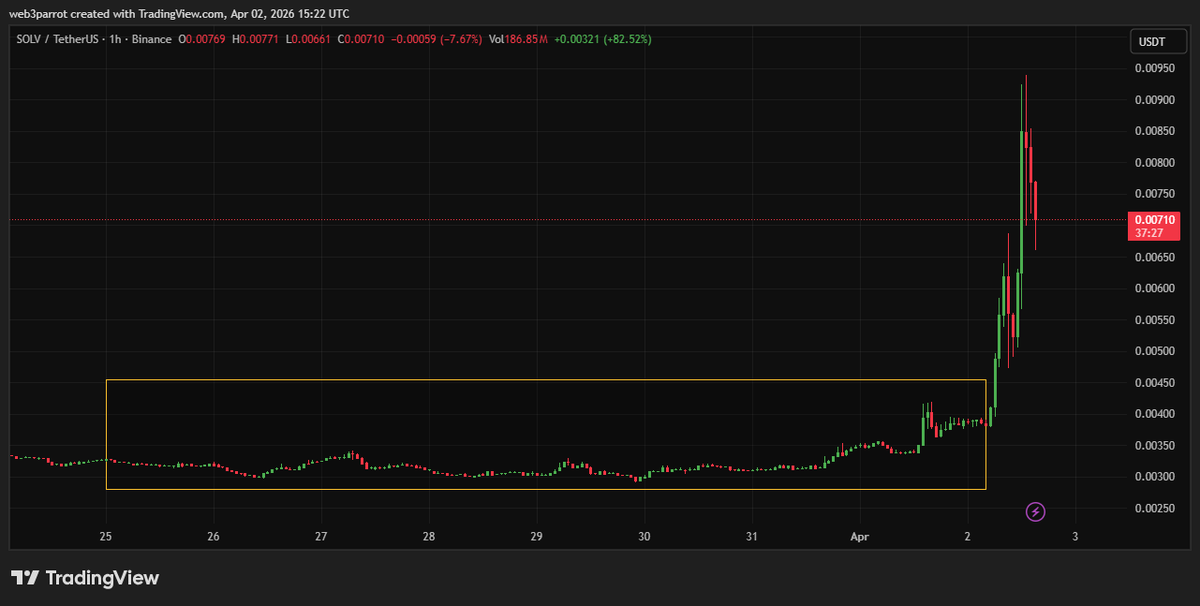Click the 0.00450 price axis label
1200x606 pixels.
click(1156, 383)
